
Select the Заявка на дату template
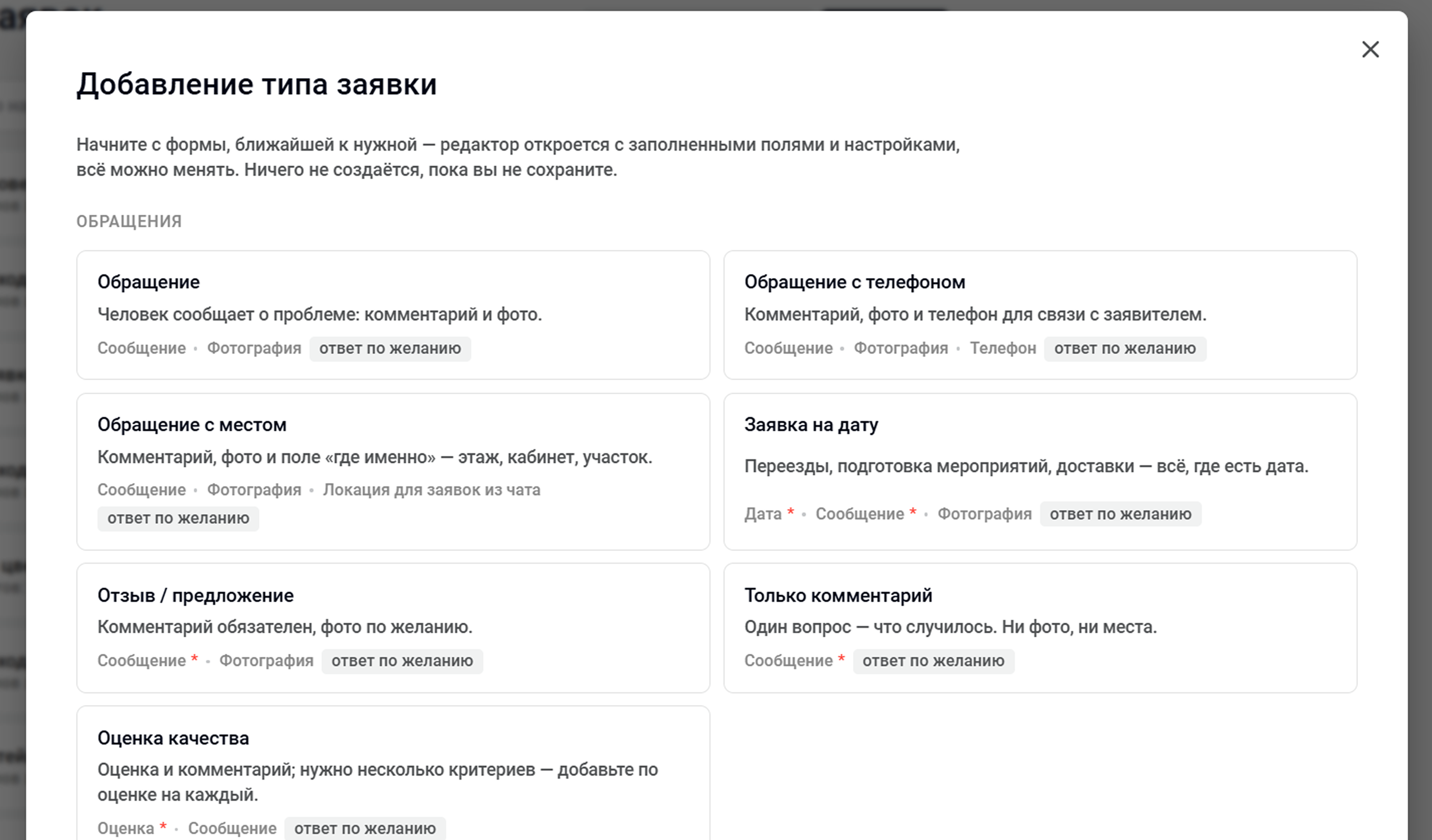tap(1040, 472)
